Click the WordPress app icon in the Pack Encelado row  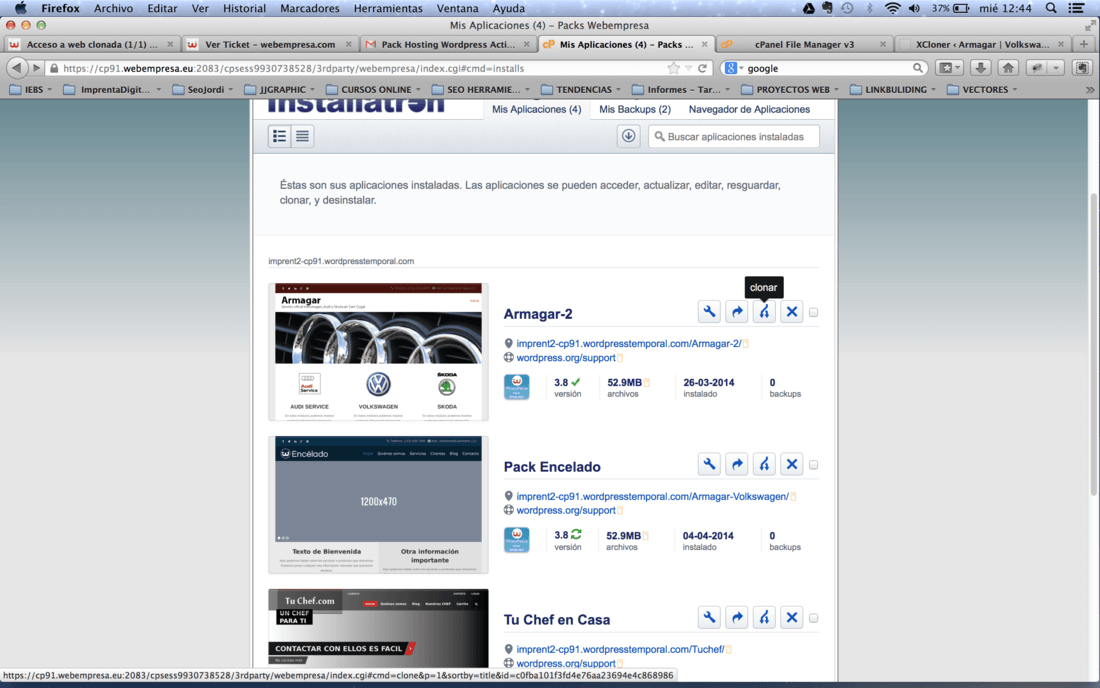tap(517, 540)
